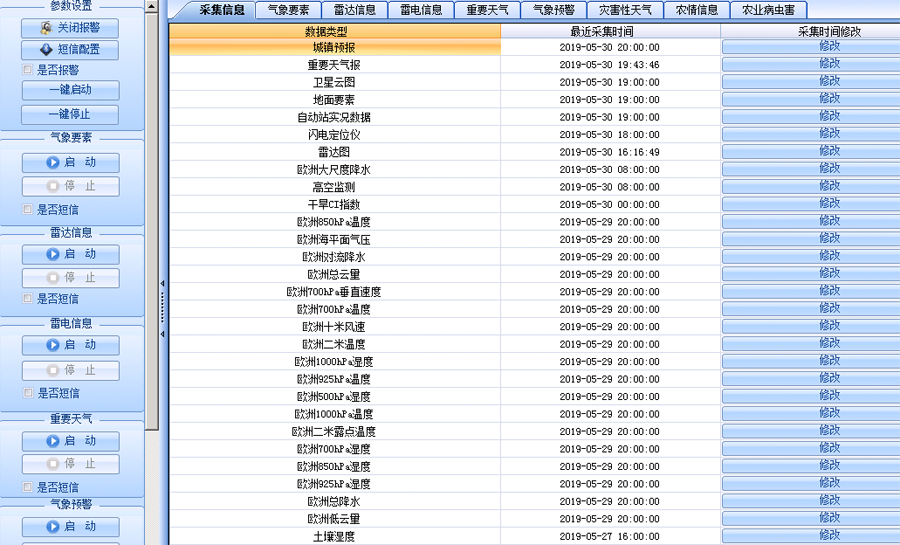Start 重要天气 collection with play icon

(x=70, y=441)
